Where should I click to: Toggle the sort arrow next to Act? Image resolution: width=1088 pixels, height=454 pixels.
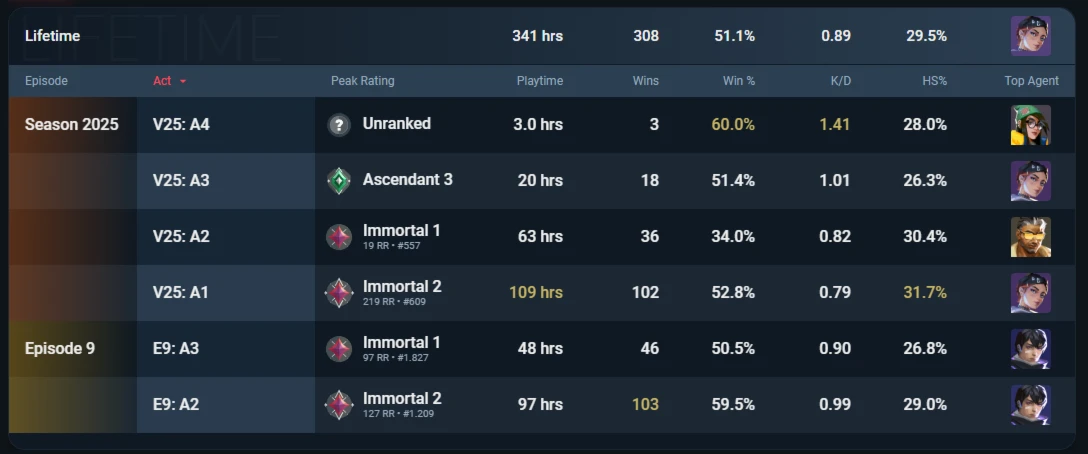click(x=183, y=81)
